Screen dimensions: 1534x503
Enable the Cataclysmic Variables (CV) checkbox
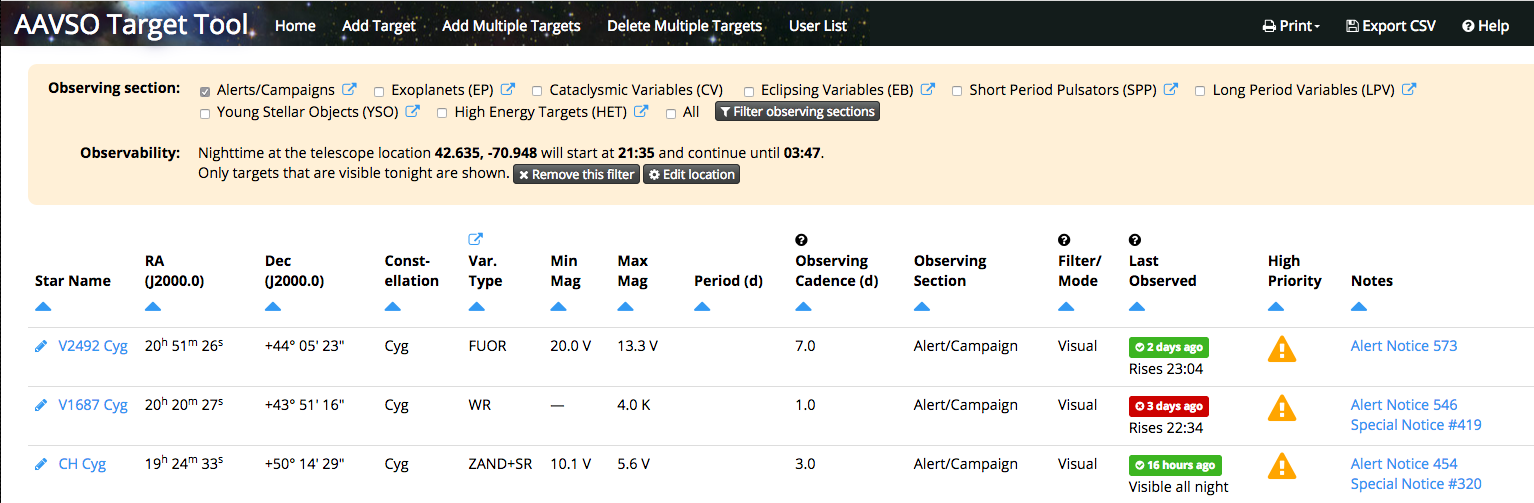tap(538, 91)
